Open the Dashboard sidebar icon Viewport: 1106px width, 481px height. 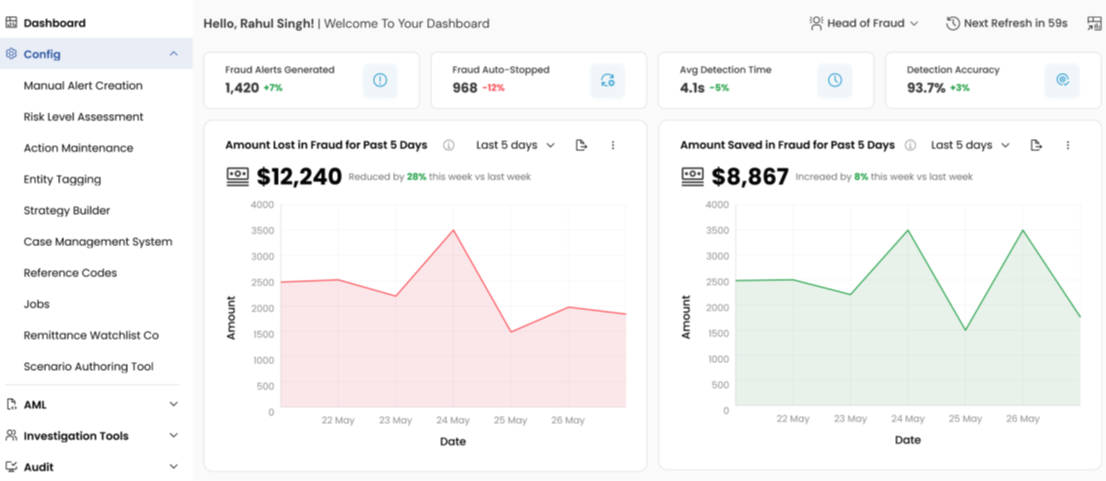(x=11, y=23)
